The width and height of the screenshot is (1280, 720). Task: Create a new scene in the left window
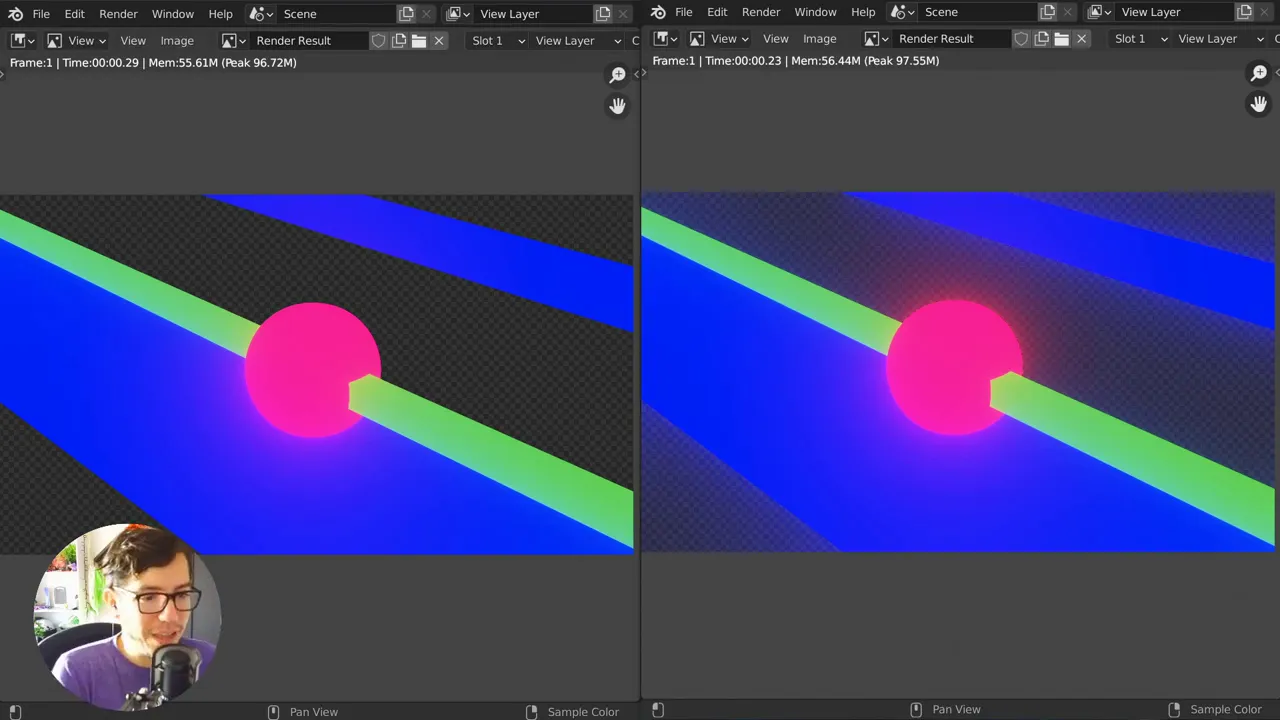point(406,14)
